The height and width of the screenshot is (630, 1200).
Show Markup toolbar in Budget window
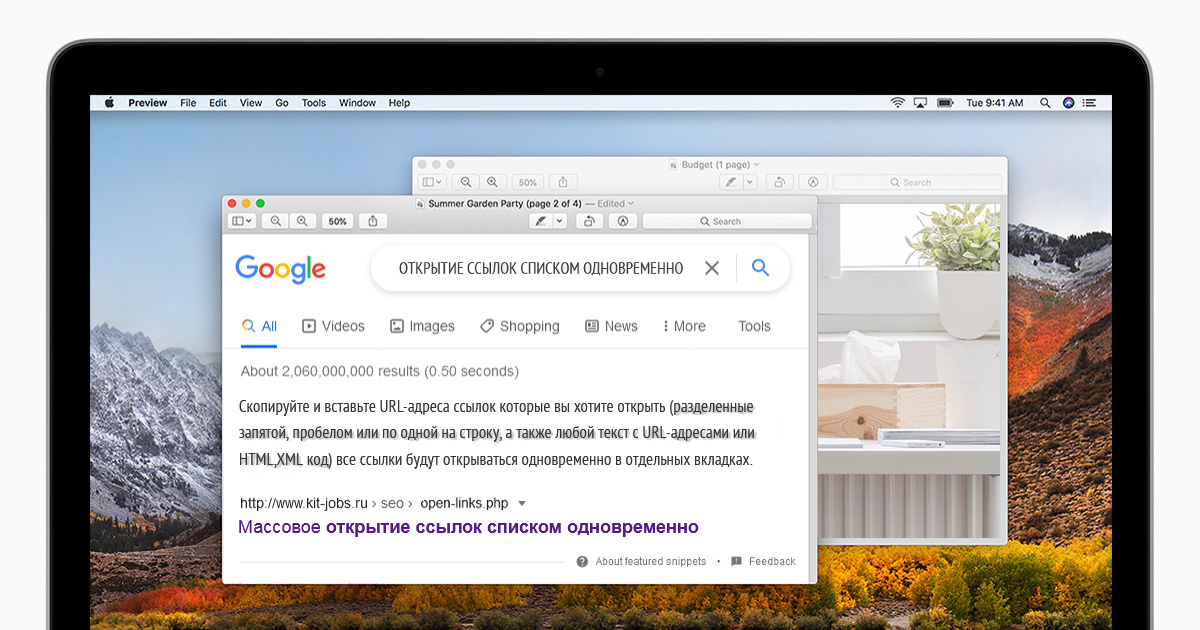(x=813, y=182)
